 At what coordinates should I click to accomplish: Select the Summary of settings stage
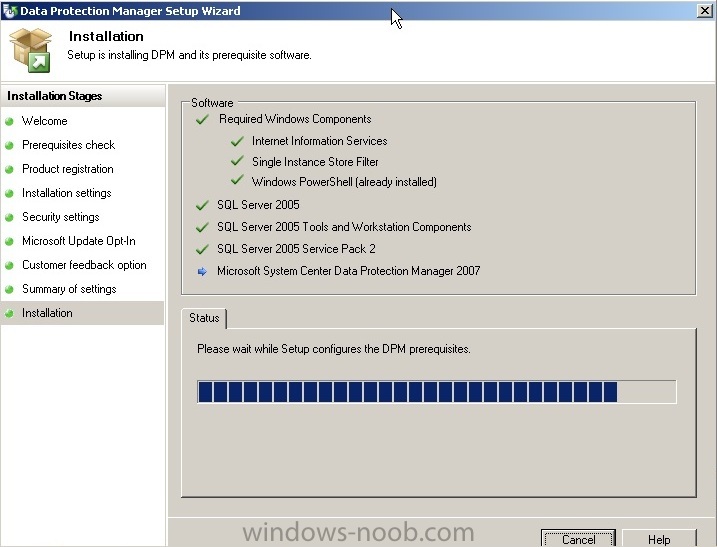pyautogui.click(x=69, y=289)
